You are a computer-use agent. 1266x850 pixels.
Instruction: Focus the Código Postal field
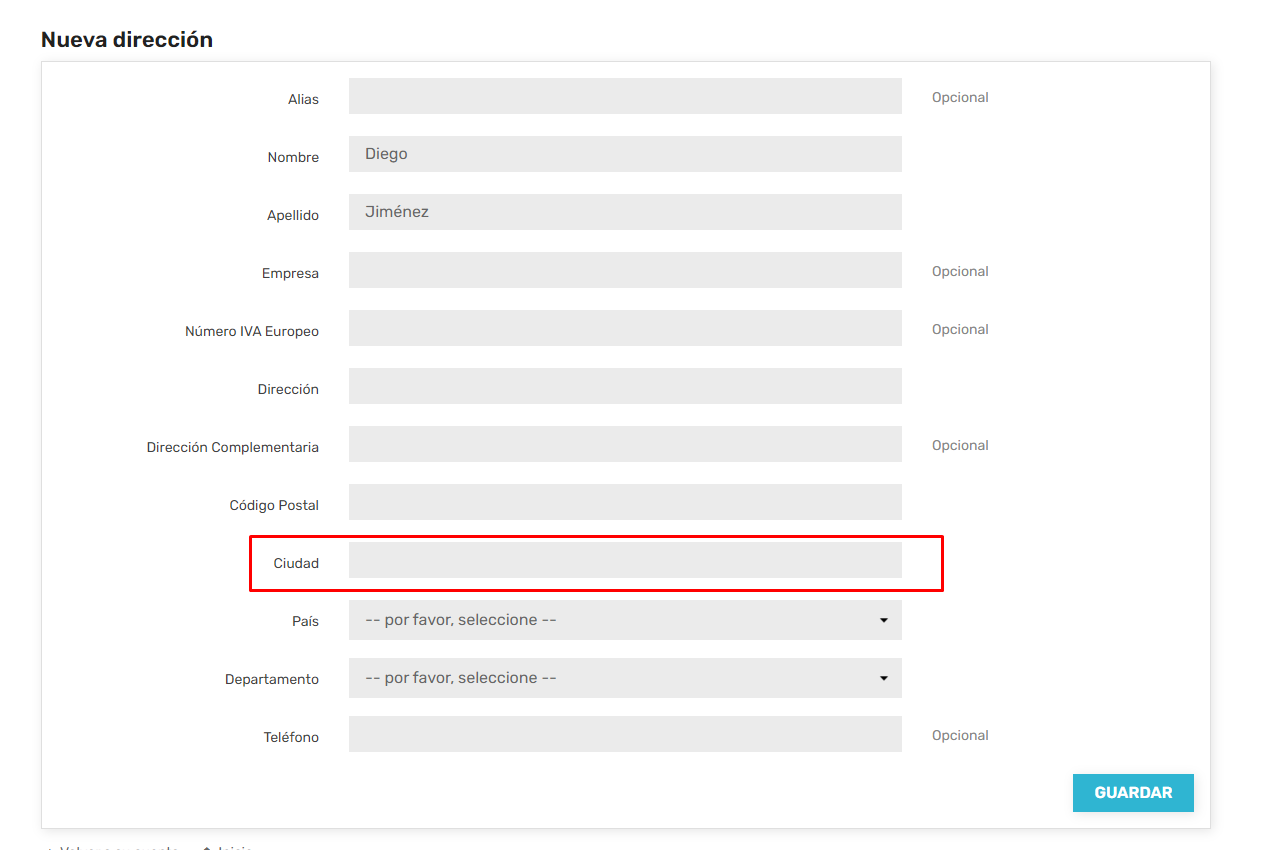click(x=625, y=502)
